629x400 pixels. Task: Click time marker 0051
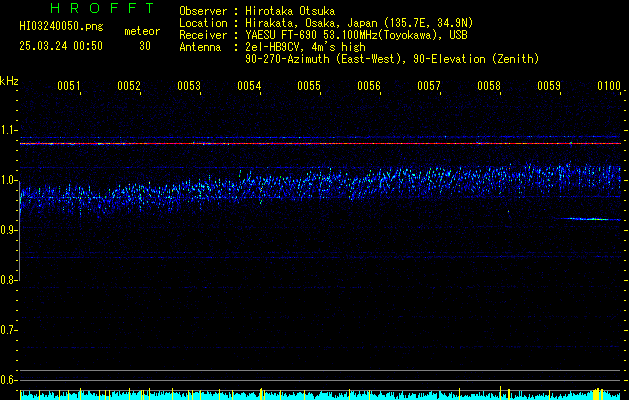pyautogui.click(x=69, y=86)
